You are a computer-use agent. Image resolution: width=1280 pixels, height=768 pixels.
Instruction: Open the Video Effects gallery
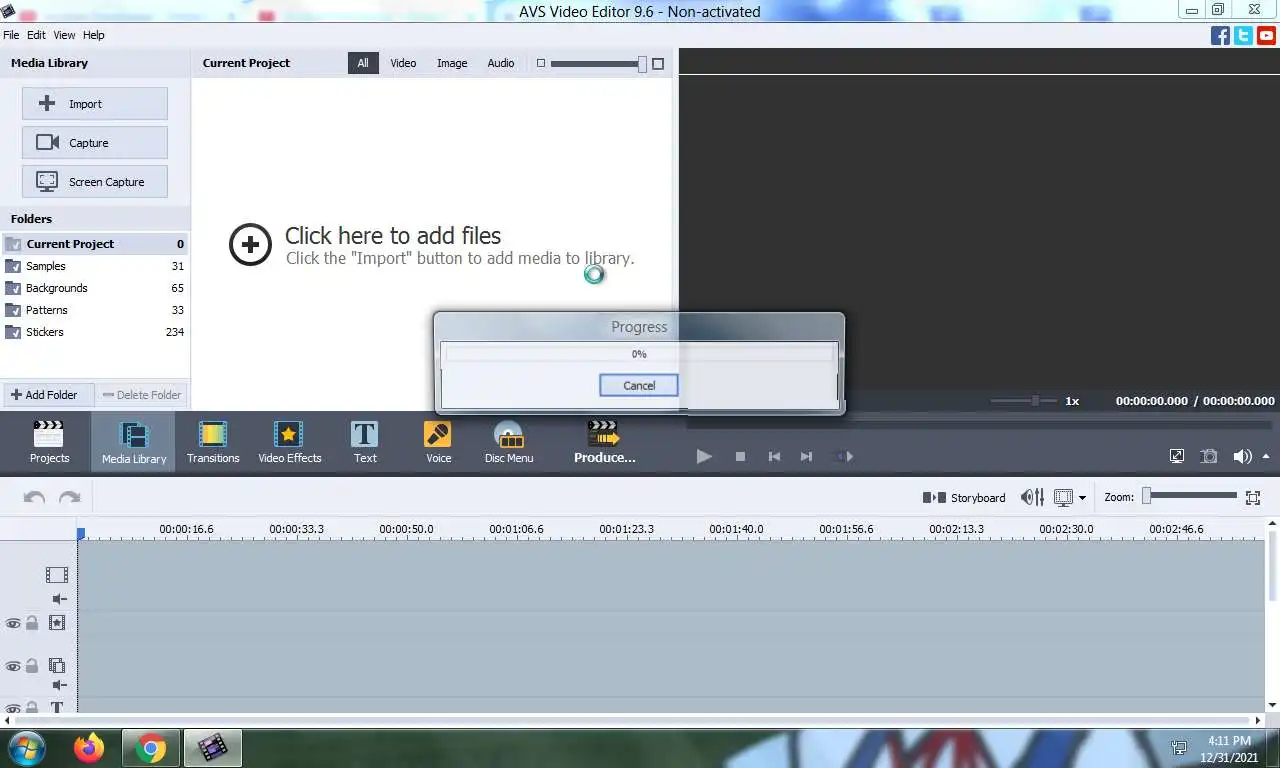(x=289, y=442)
